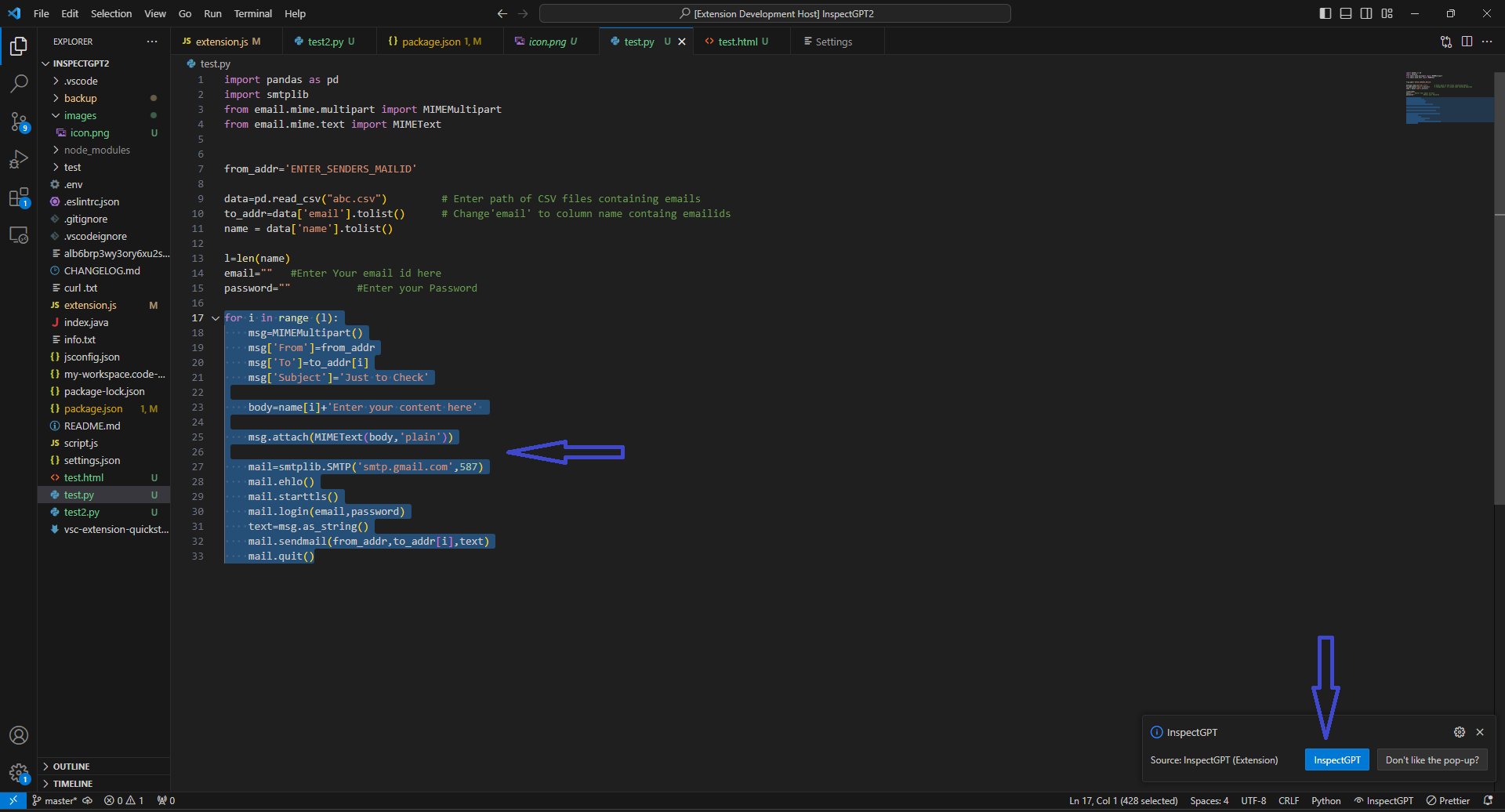The image size is (1505, 812).
Task: Click Prettier status bar item
Action: pos(1449,800)
